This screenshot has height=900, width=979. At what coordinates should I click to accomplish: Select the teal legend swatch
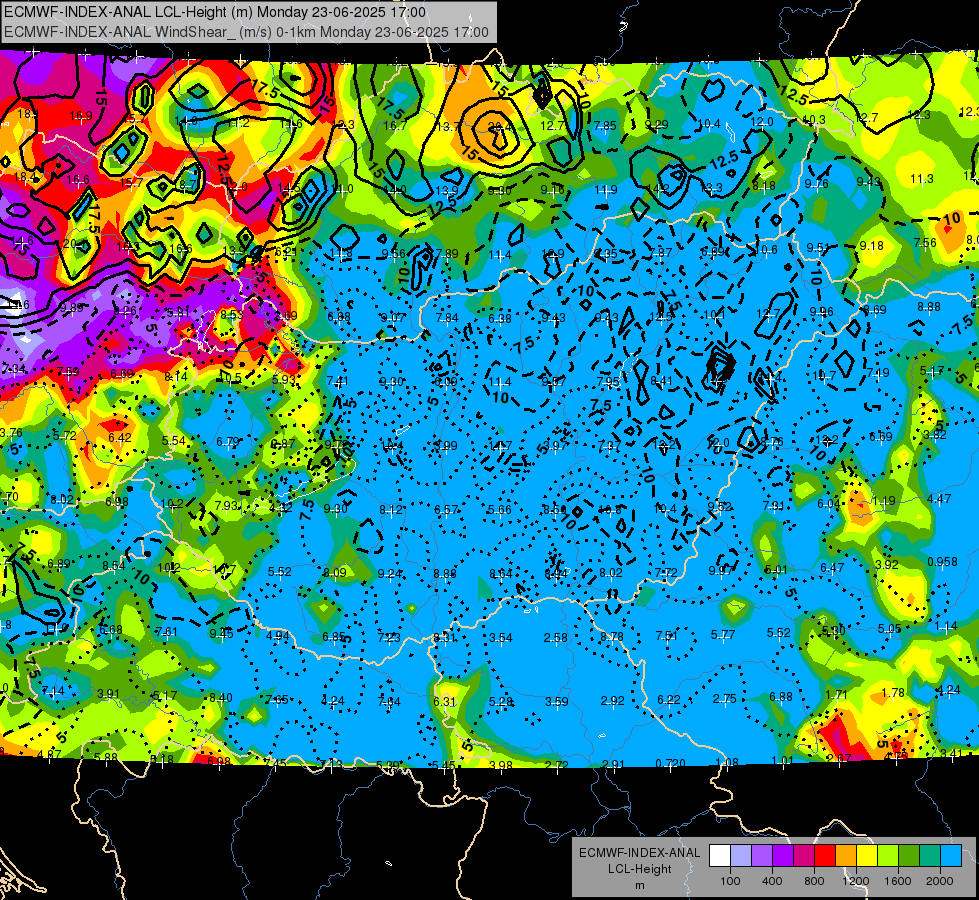pyautogui.click(x=930, y=856)
